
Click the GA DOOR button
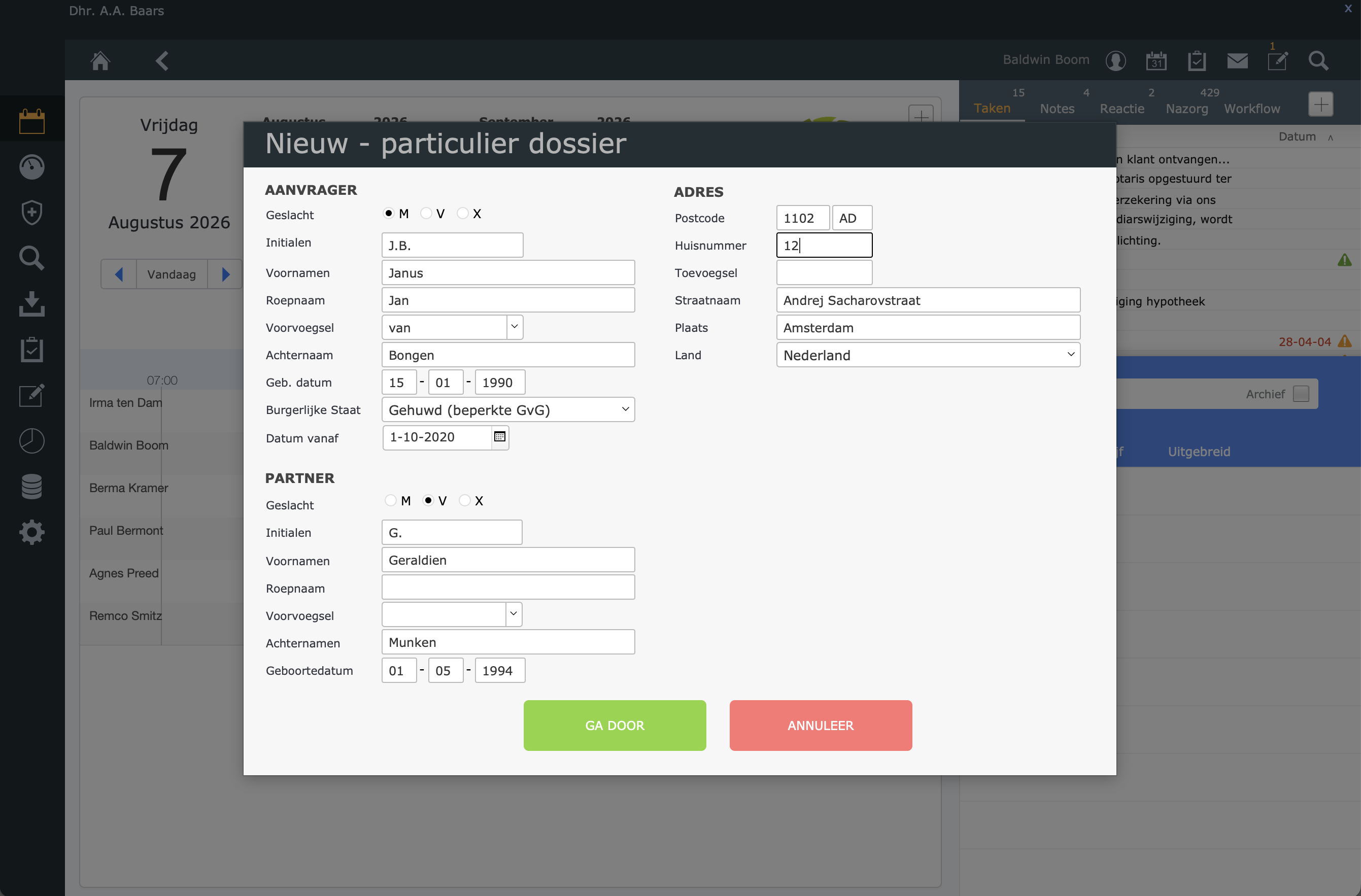pyautogui.click(x=615, y=725)
